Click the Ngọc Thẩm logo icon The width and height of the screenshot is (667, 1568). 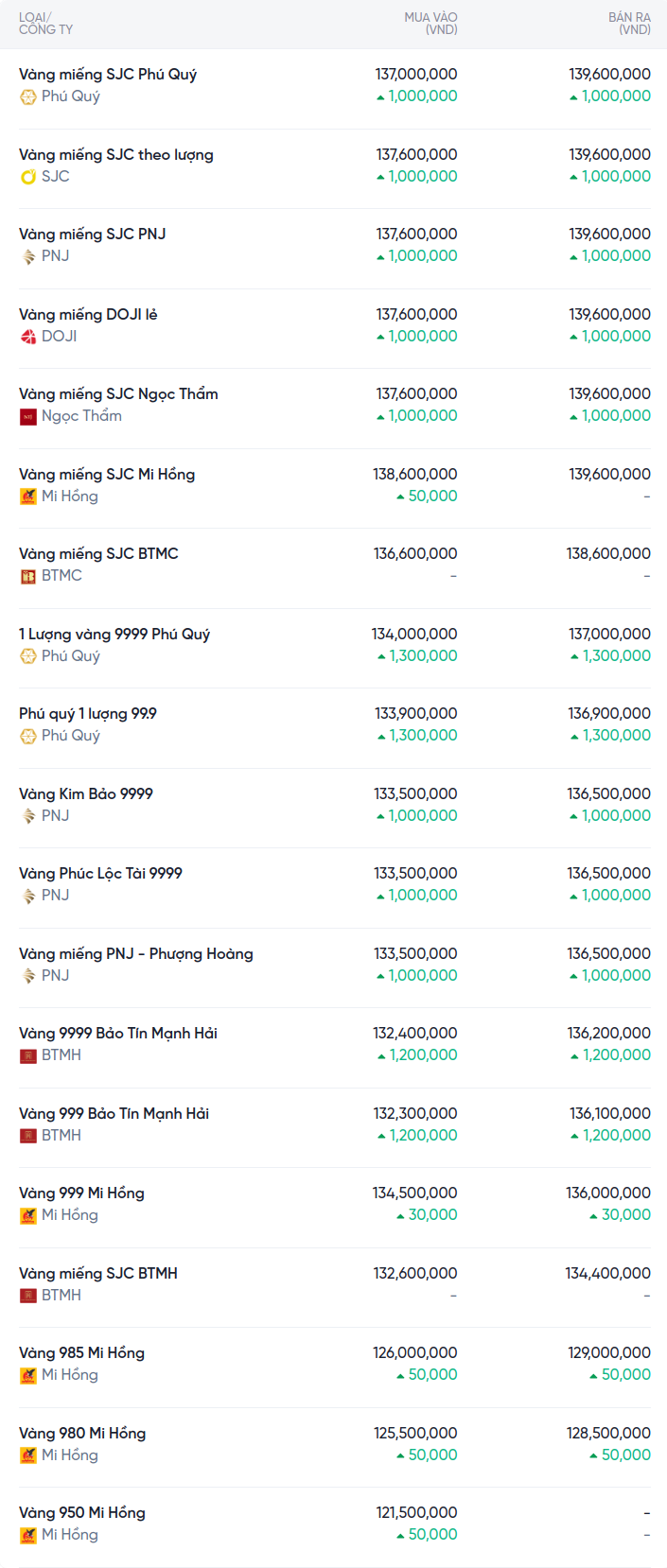click(x=28, y=416)
